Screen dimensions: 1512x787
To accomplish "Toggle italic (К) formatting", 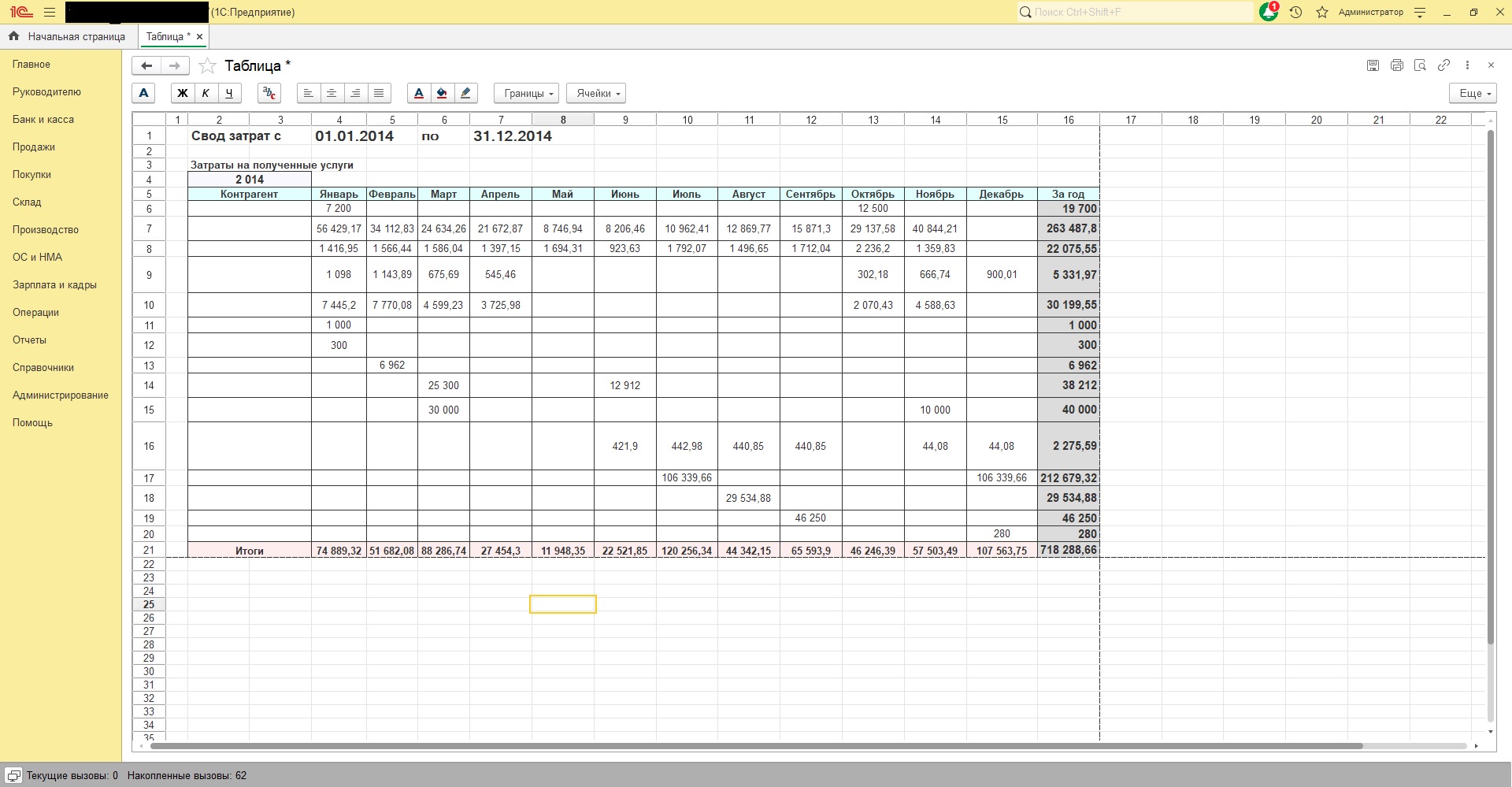I will (x=206, y=93).
